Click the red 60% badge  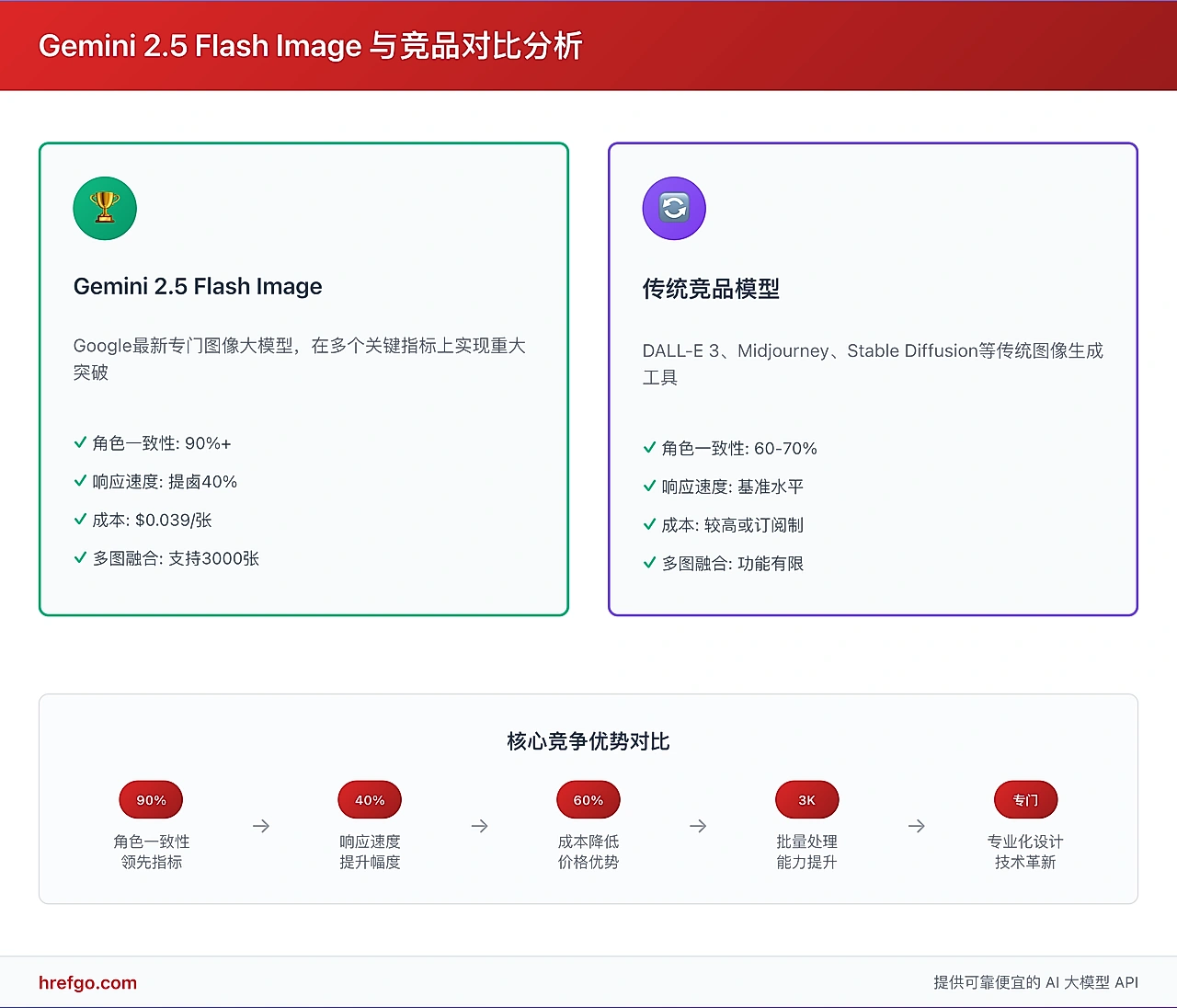588,800
